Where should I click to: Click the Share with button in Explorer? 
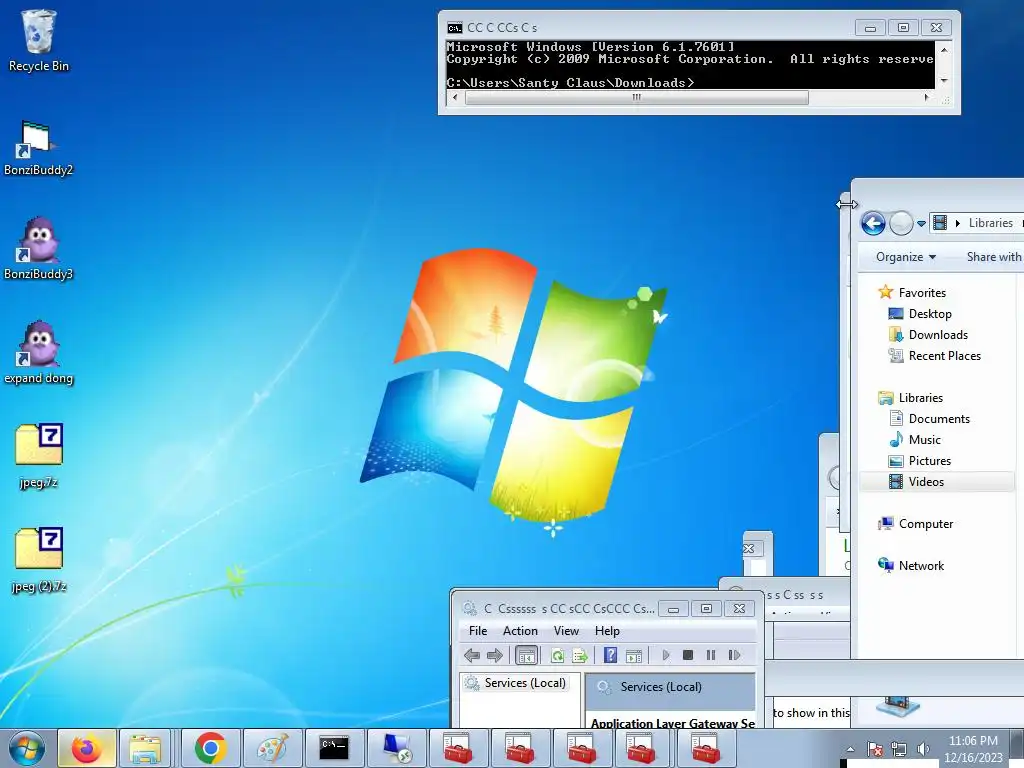pyautogui.click(x=993, y=257)
